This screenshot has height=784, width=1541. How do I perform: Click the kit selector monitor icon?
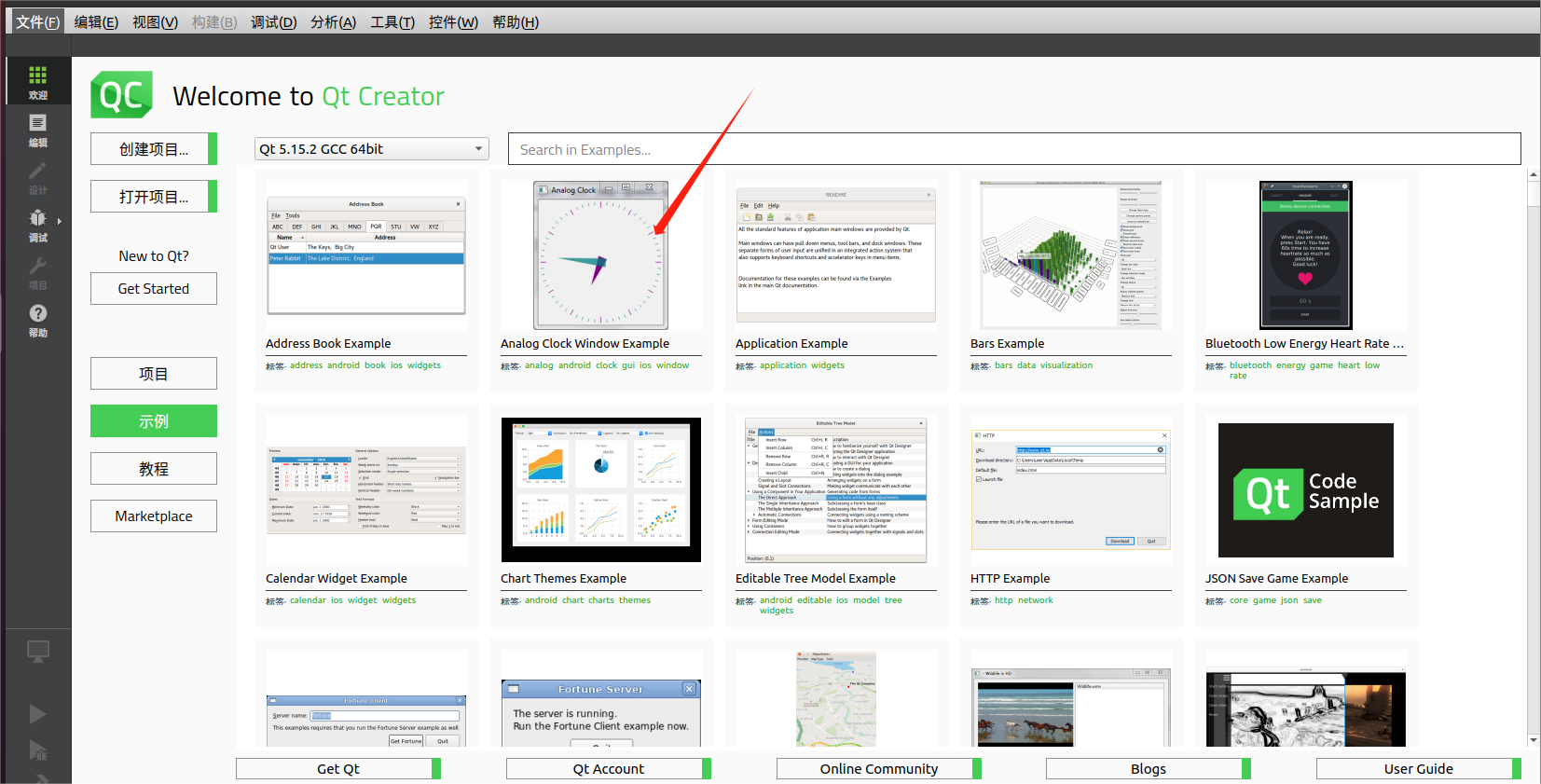(37, 651)
